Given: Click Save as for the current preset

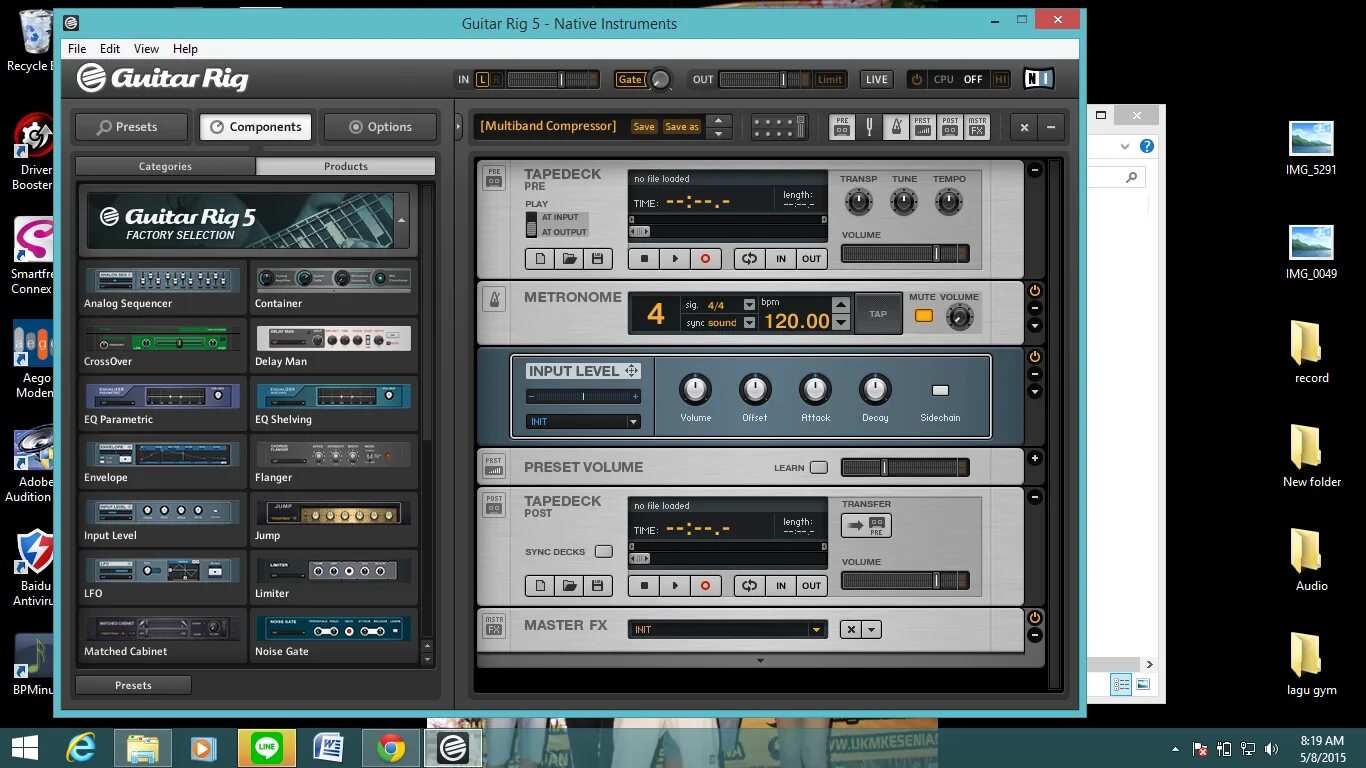Looking at the screenshot, I should (x=682, y=127).
